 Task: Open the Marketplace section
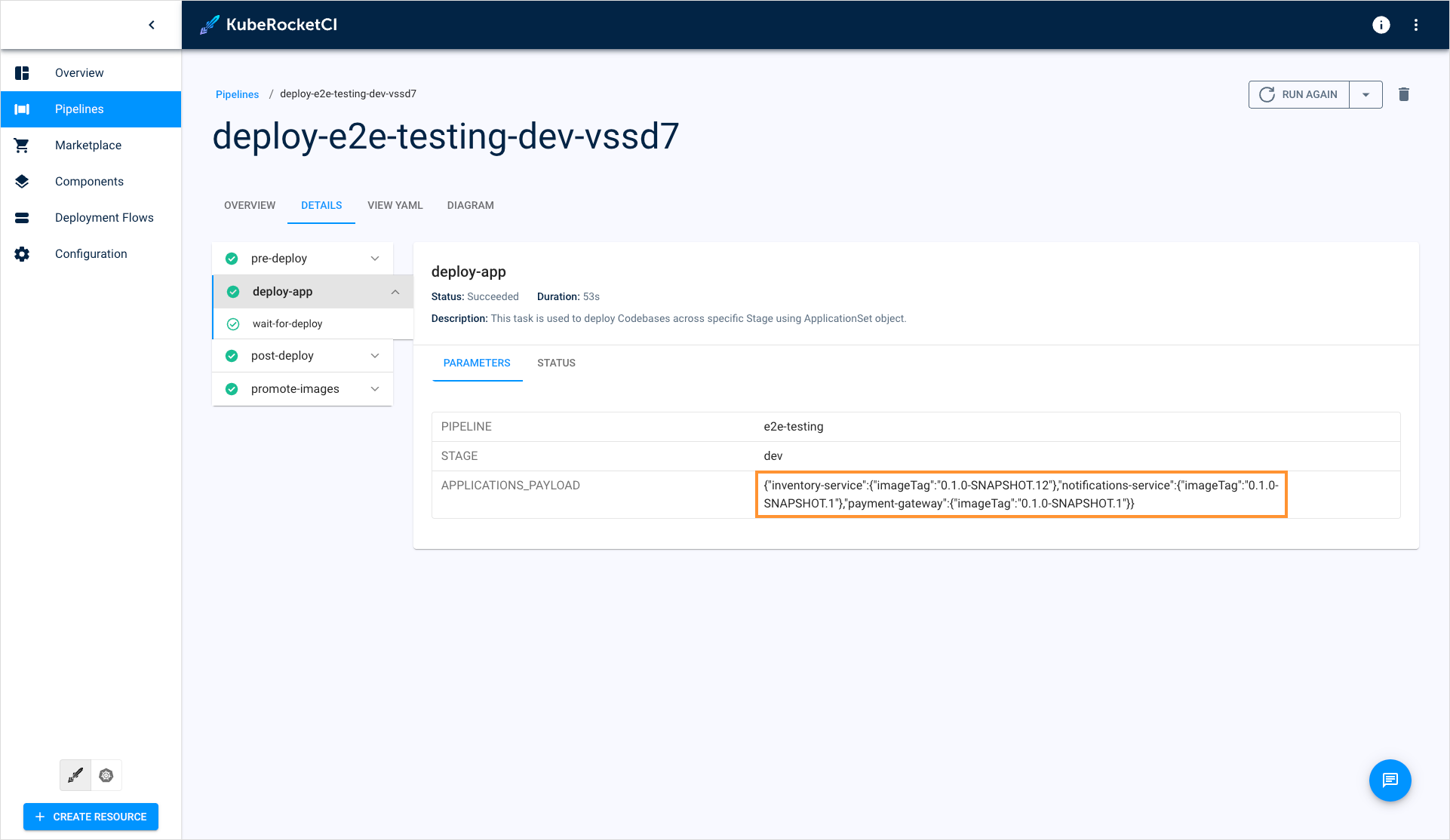(88, 145)
